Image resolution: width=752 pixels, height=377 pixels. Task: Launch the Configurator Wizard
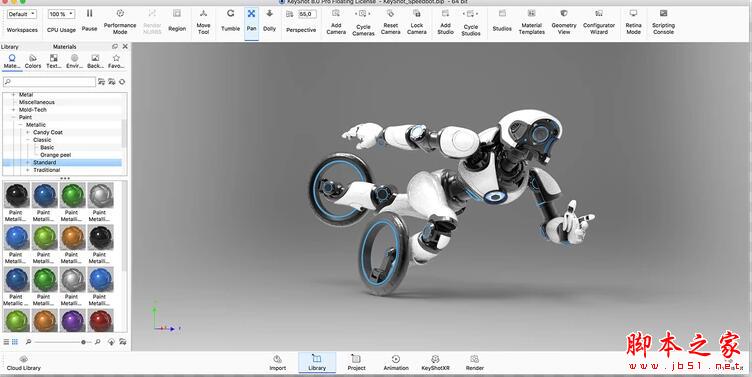pyautogui.click(x=599, y=22)
